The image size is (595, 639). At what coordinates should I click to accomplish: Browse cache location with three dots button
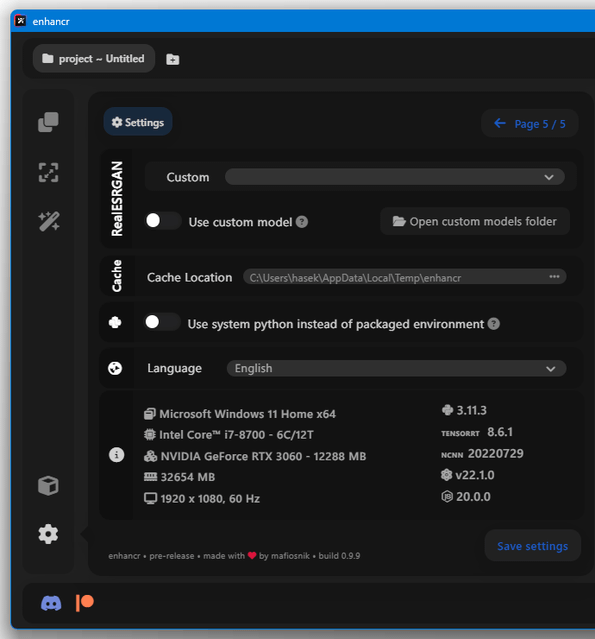coord(554,277)
